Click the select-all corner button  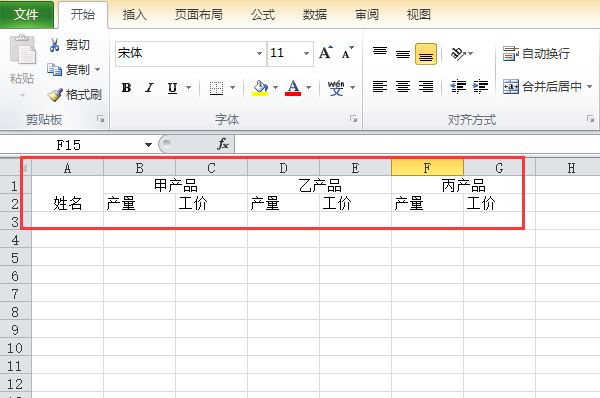(16, 168)
